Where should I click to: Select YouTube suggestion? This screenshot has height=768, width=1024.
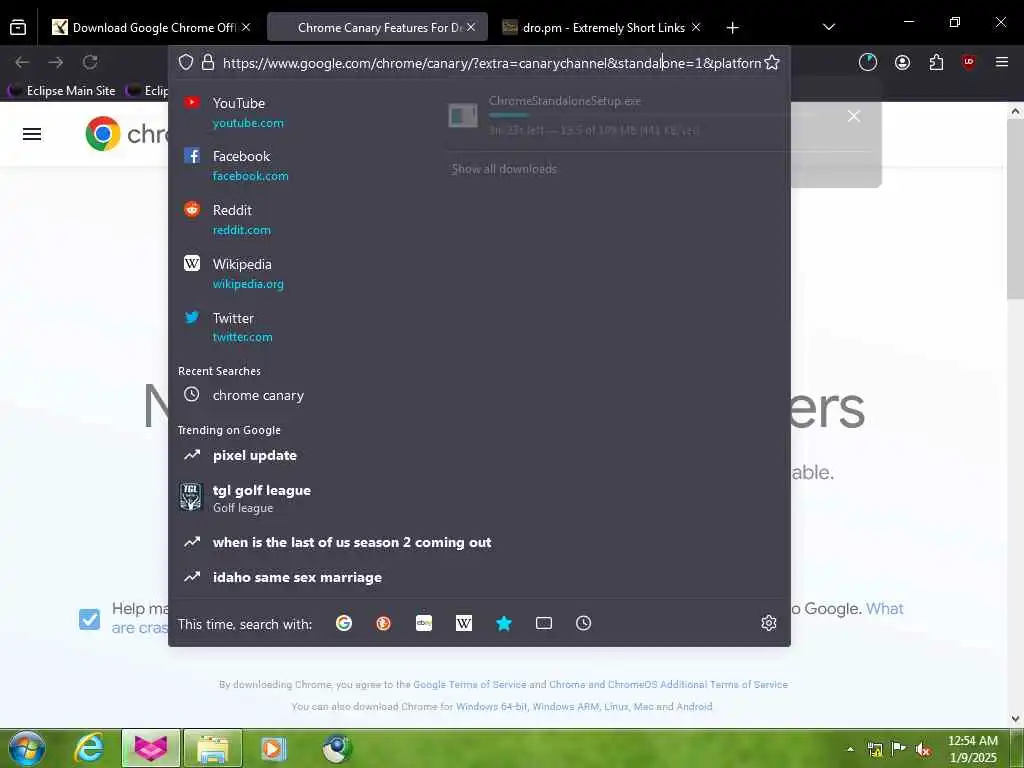click(x=479, y=112)
